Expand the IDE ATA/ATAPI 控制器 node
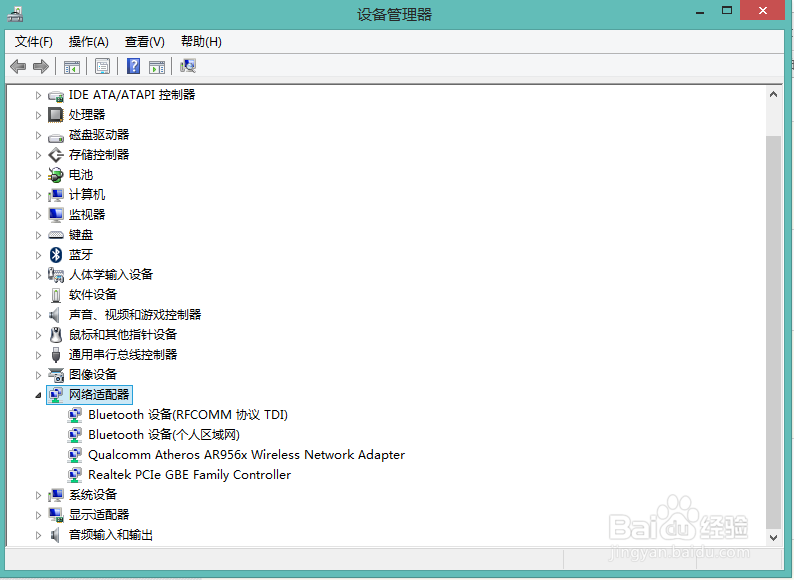Screen dimensions: 794x580 (x=38, y=95)
